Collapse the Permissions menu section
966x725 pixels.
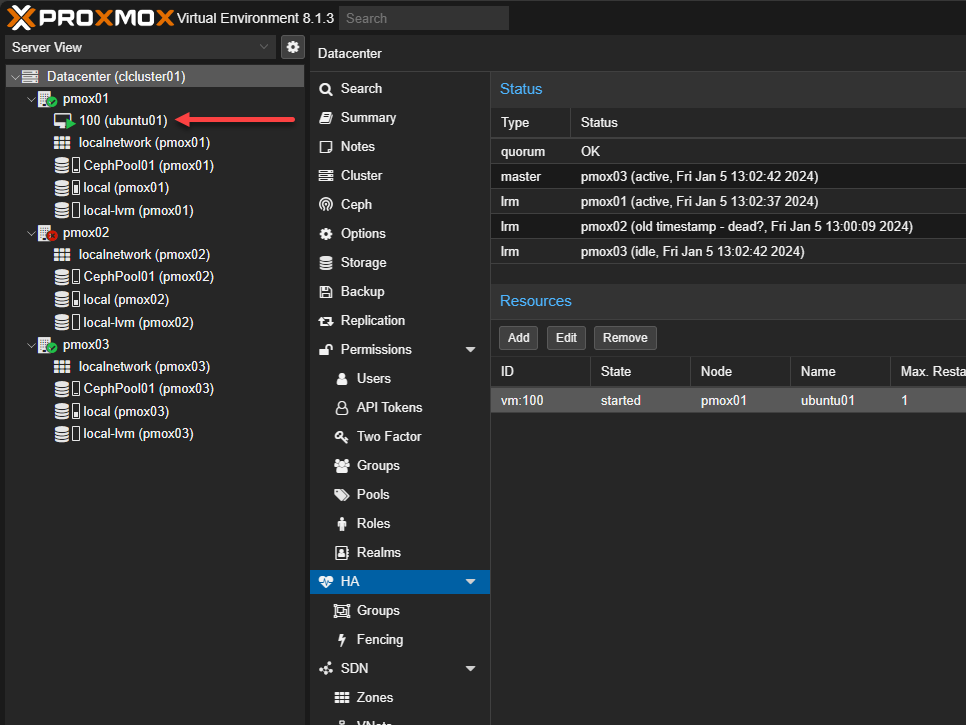coord(470,350)
